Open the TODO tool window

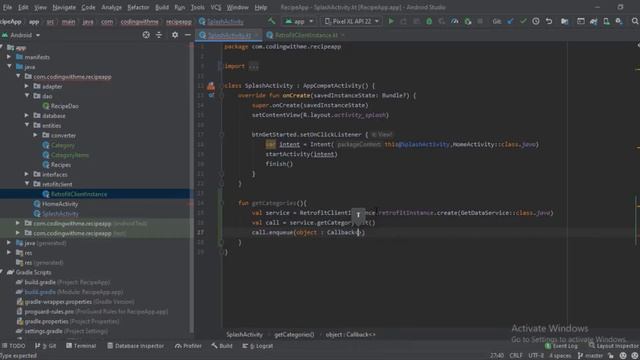(13, 346)
